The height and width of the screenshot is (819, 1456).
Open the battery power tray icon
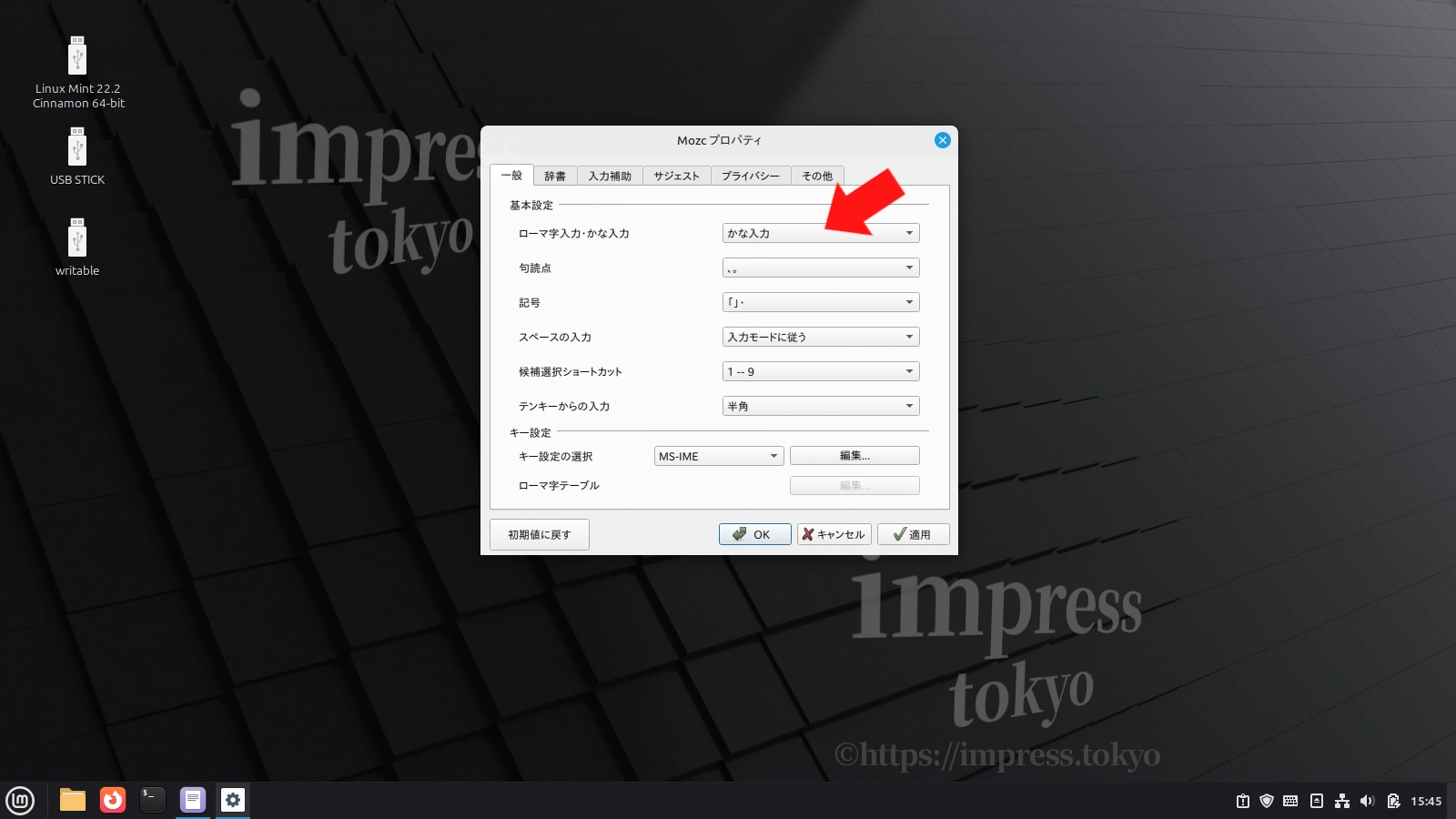pos(1393,801)
